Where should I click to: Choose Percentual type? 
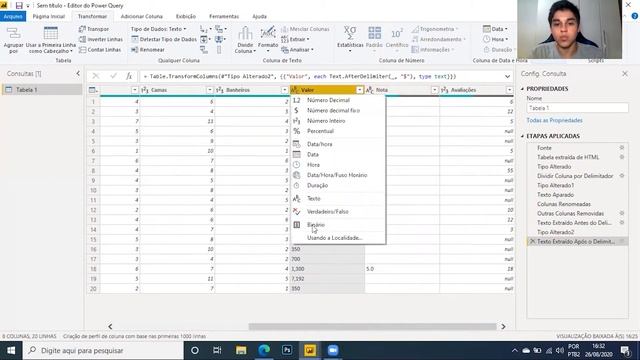point(338,131)
